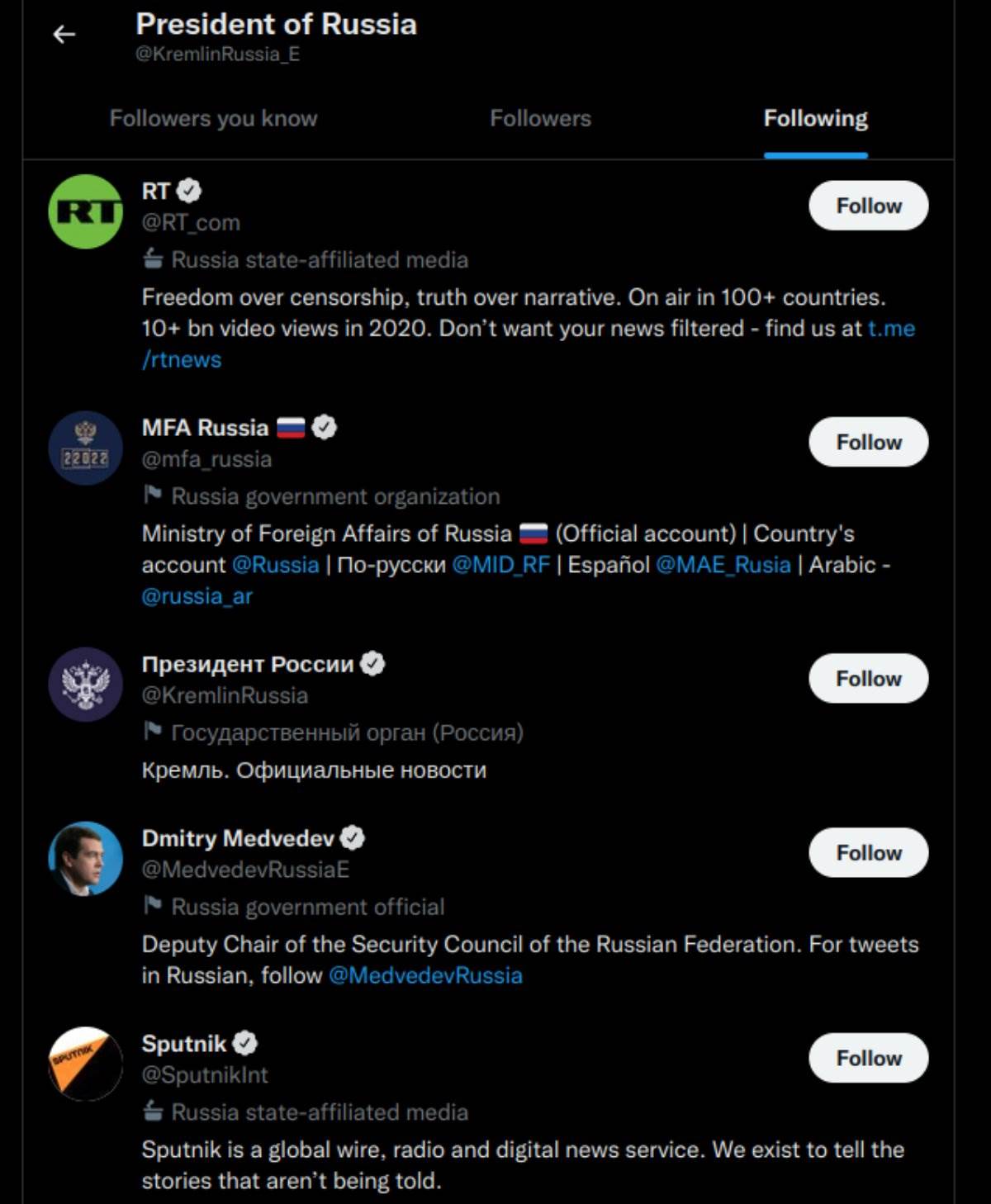The height and width of the screenshot is (1204, 991).
Task: Click the flag icon beside Russia government organization
Action: (x=152, y=495)
